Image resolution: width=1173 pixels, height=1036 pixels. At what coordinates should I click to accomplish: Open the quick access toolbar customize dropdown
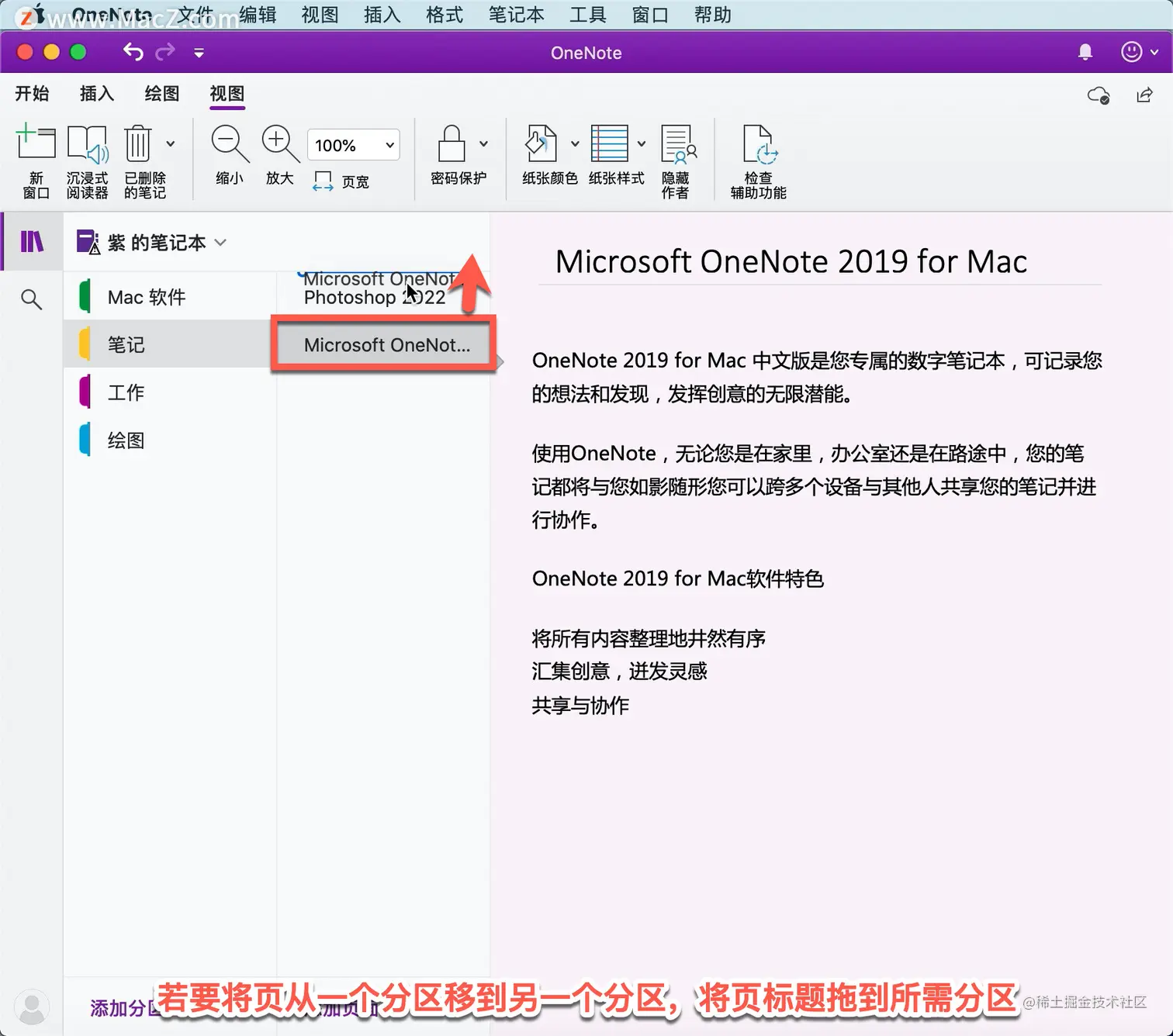[199, 53]
